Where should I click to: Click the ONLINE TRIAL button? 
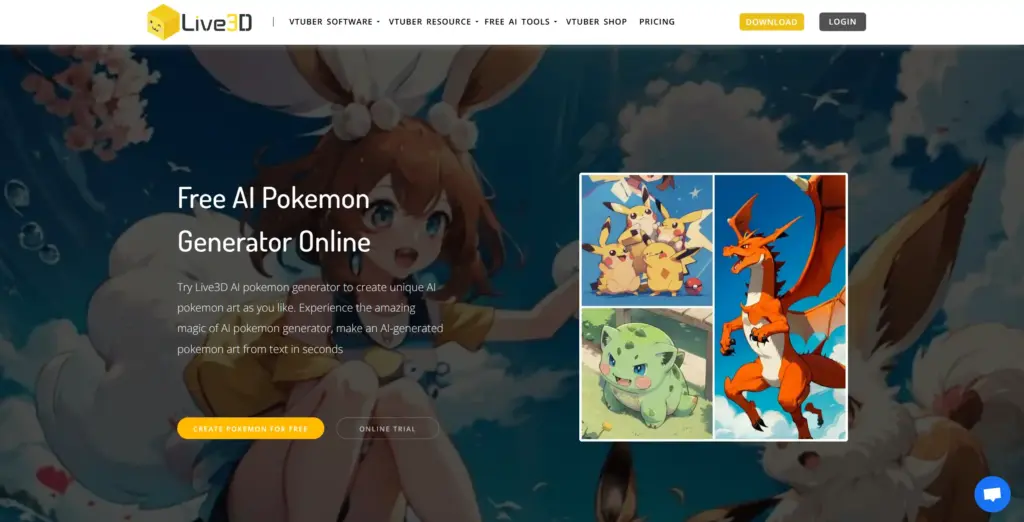(x=387, y=429)
